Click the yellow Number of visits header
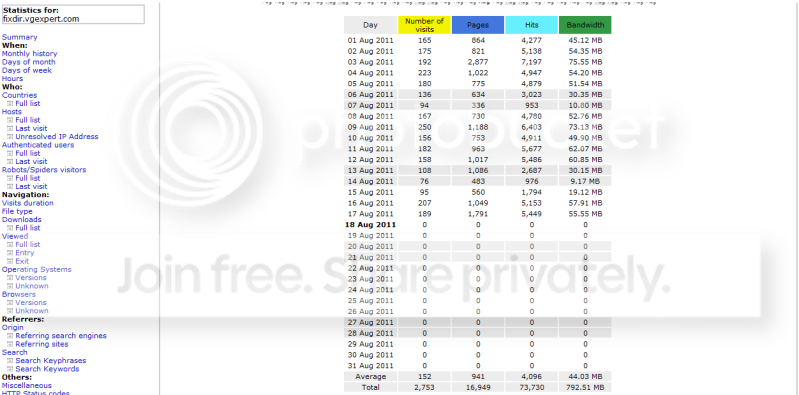Screen dimensions: 799x395 pyautogui.click(x=424, y=25)
